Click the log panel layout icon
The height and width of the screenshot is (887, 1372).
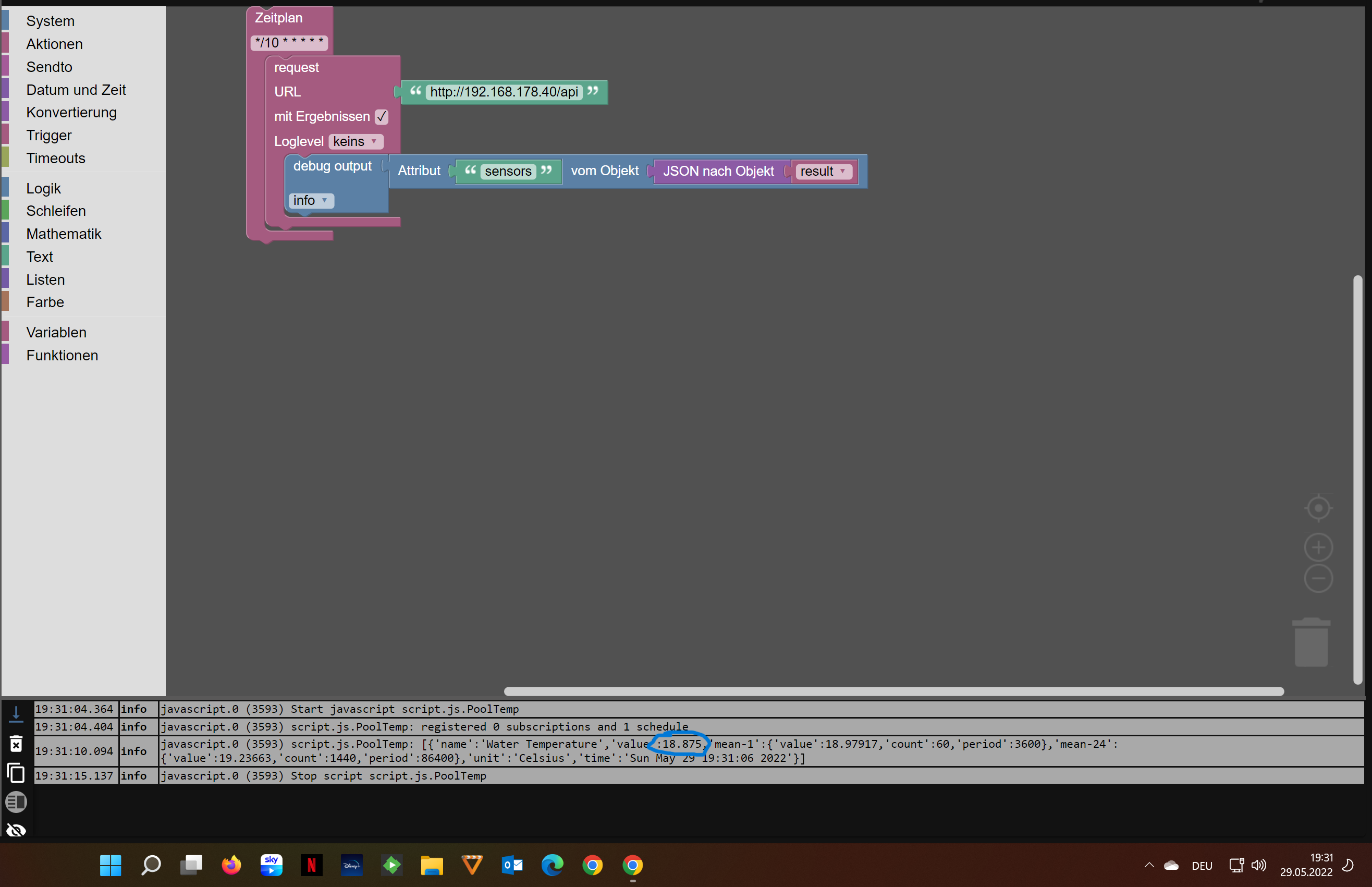[x=16, y=802]
